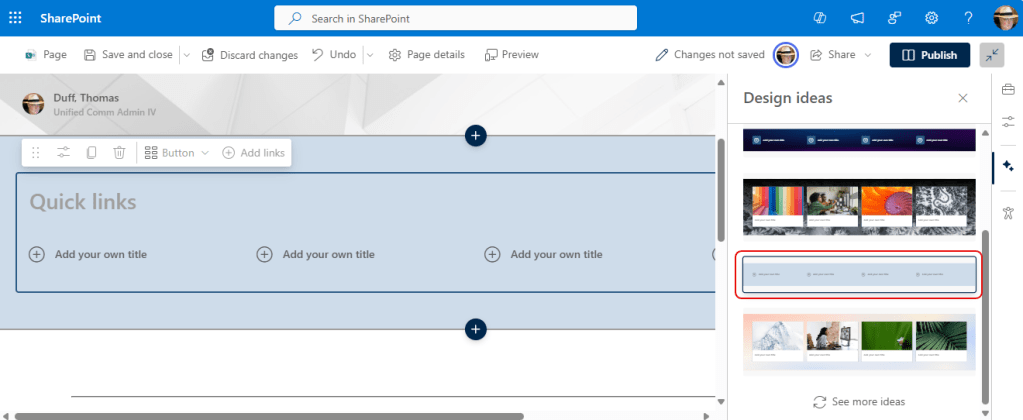This screenshot has height=420, width=1023.
Task: Open the SharePoint app launcher waffle
Action: [x=16, y=18]
